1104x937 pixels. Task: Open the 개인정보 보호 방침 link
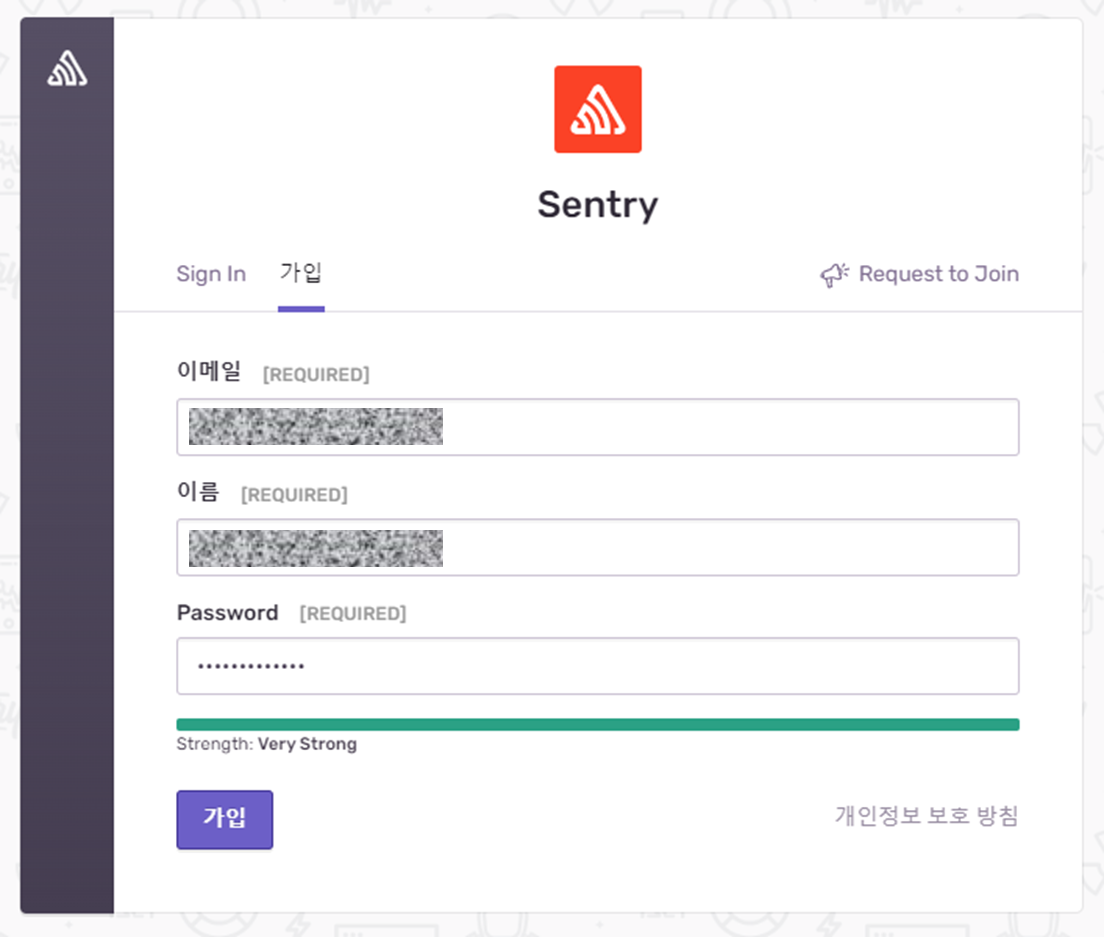[x=927, y=816]
